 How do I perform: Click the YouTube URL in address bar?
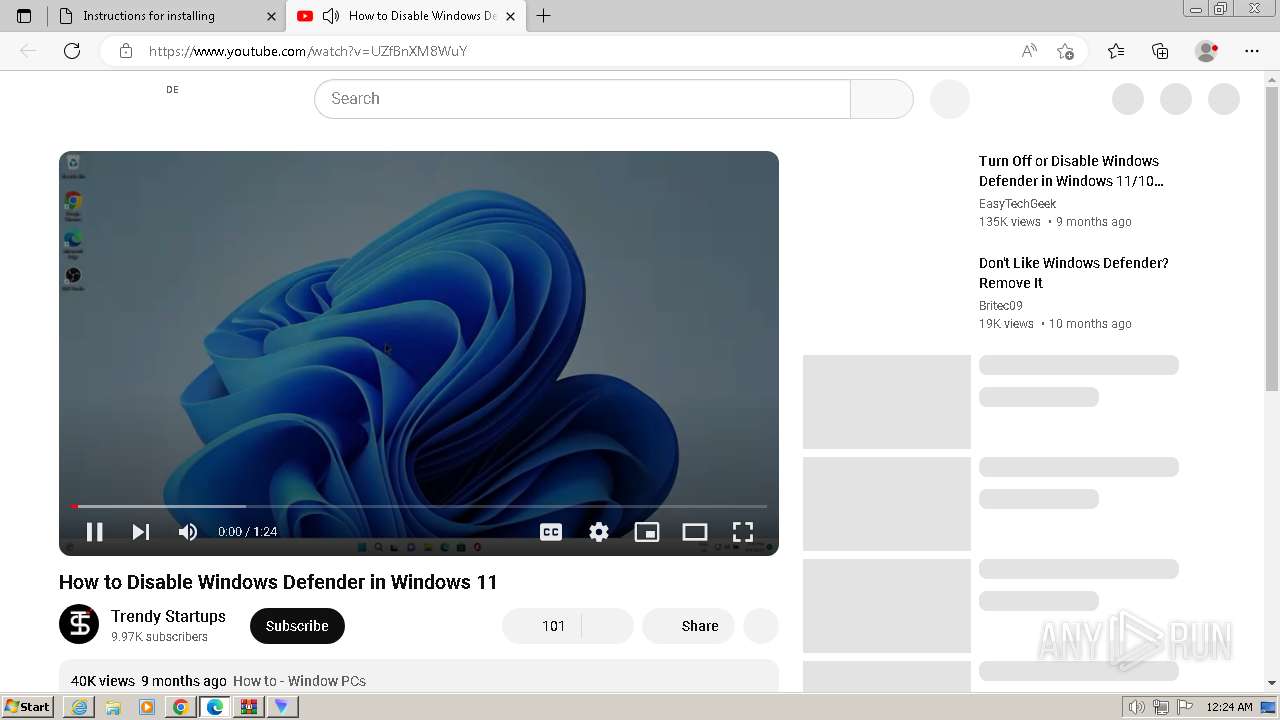point(308,51)
